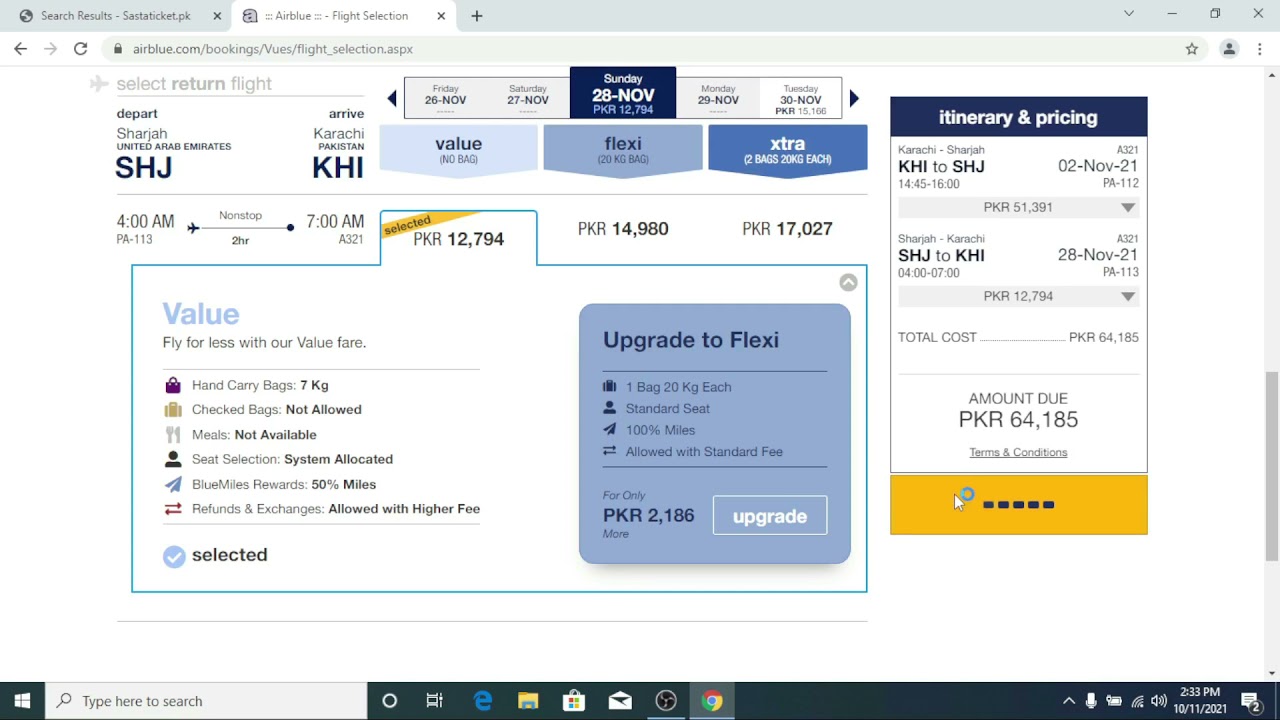Click the PA-113 flight number under departure
The image size is (1280, 720).
134,240
